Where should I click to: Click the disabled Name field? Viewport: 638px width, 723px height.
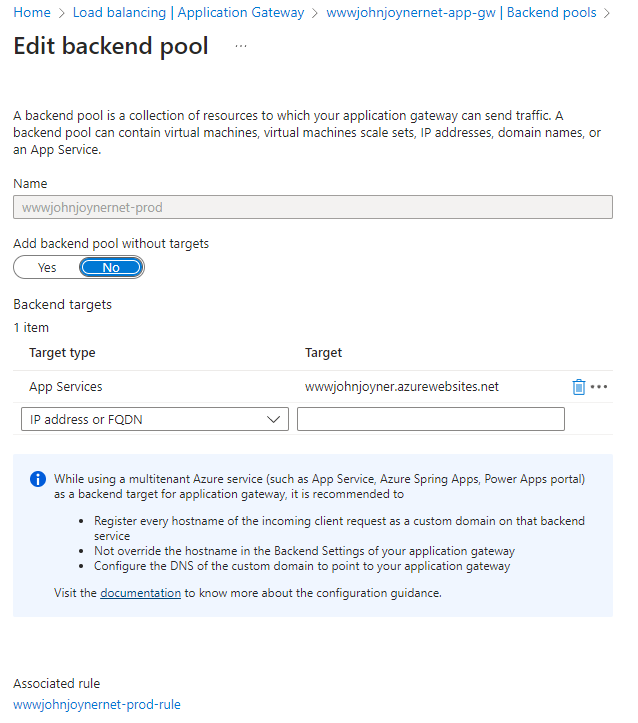pyautogui.click(x=312, y=208)
